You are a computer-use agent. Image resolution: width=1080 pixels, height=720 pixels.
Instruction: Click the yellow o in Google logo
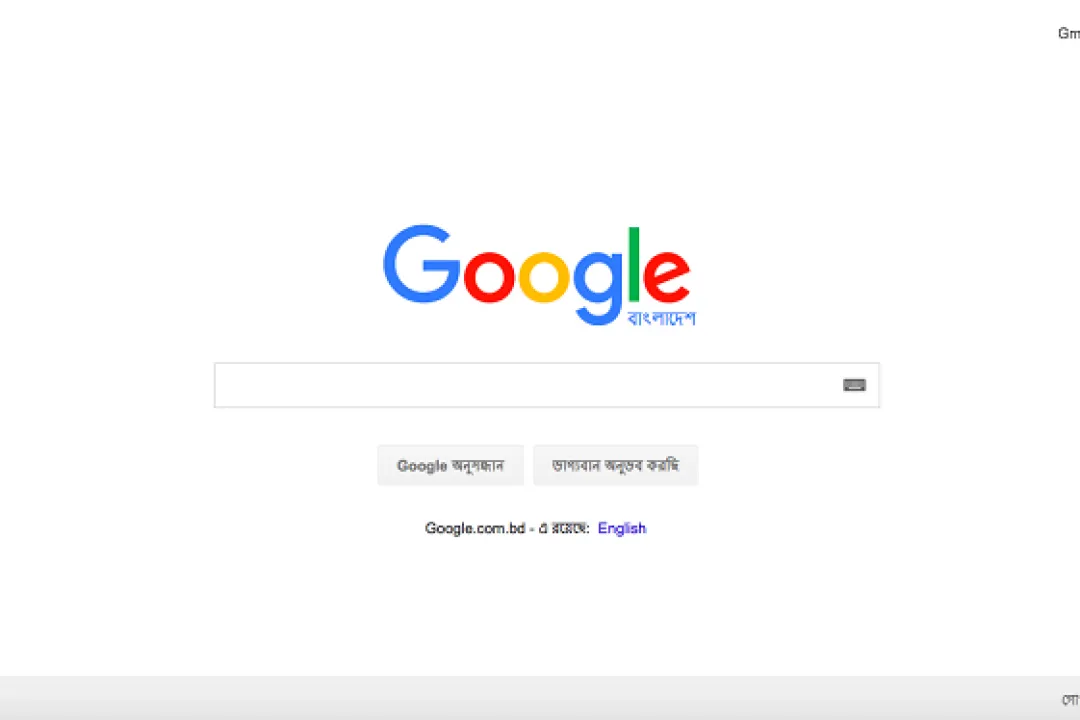click(x=543, y=277)
